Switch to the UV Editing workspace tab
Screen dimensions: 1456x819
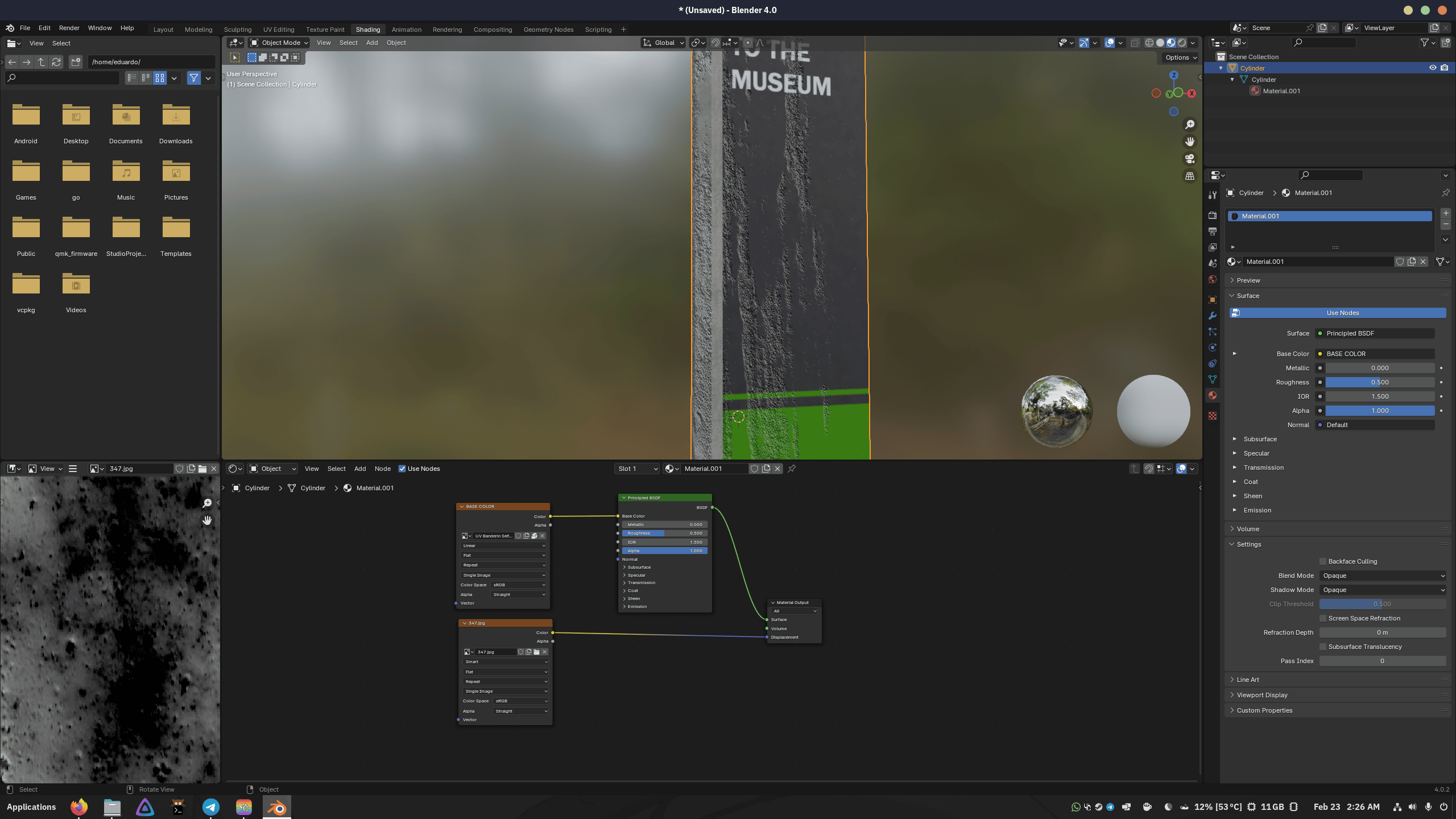point(279,30)
